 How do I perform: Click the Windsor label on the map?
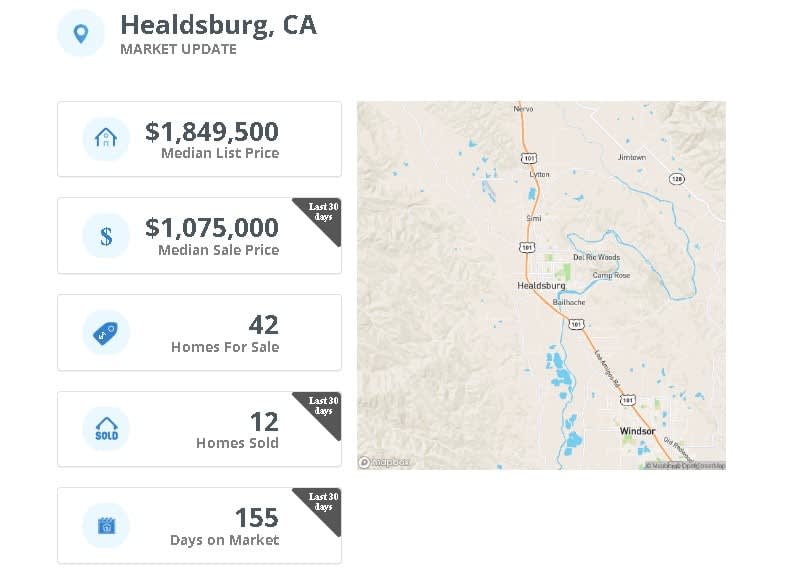(637, 431)
